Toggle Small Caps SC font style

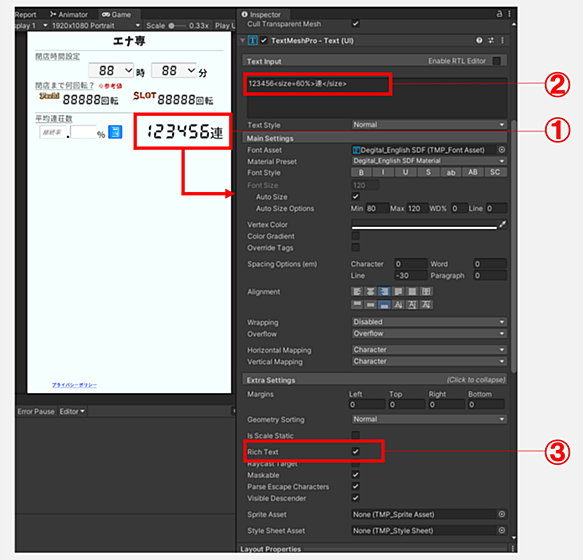tap(495, 172)
